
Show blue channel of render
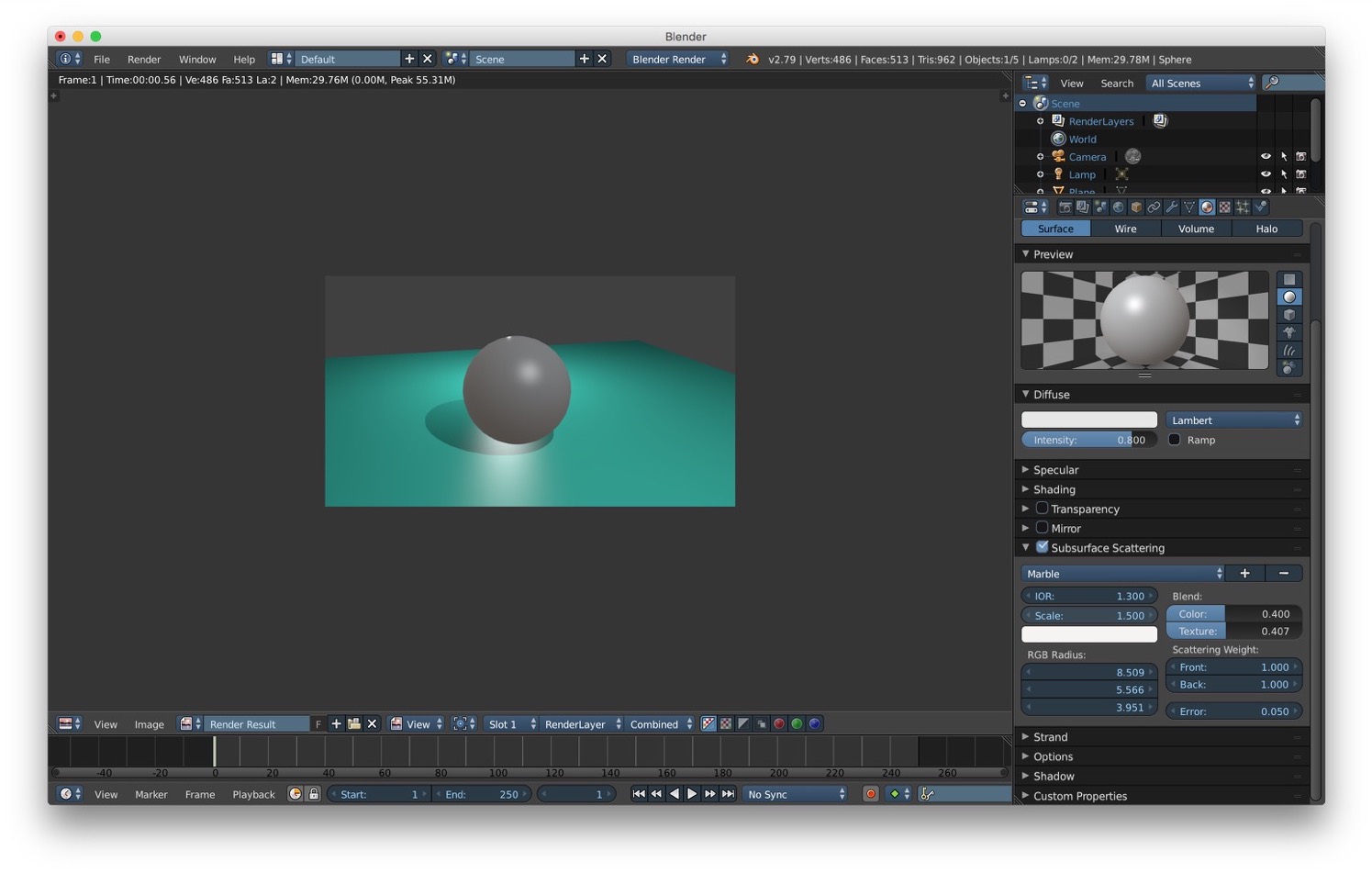[x=814, y=724]
